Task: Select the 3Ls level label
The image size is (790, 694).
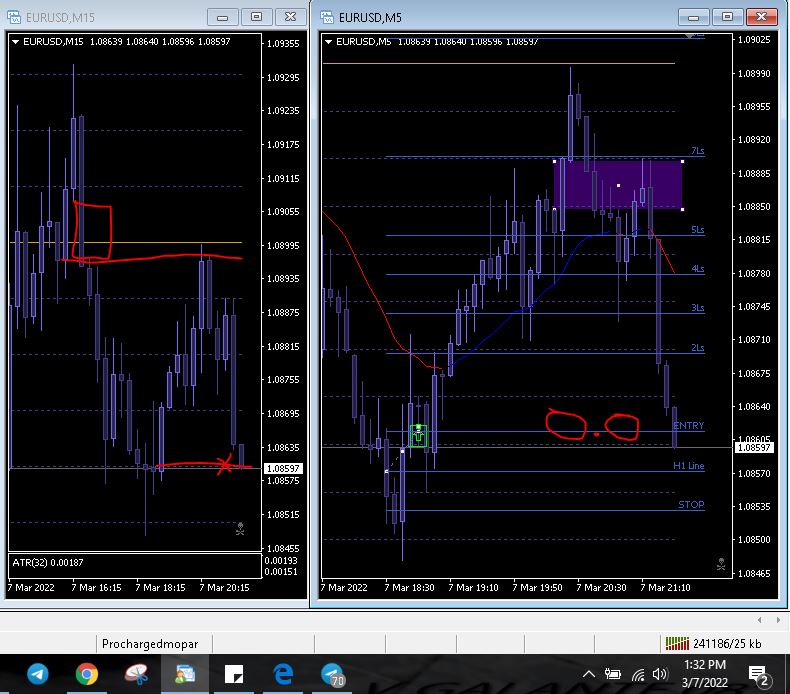Action: [697, 308]
